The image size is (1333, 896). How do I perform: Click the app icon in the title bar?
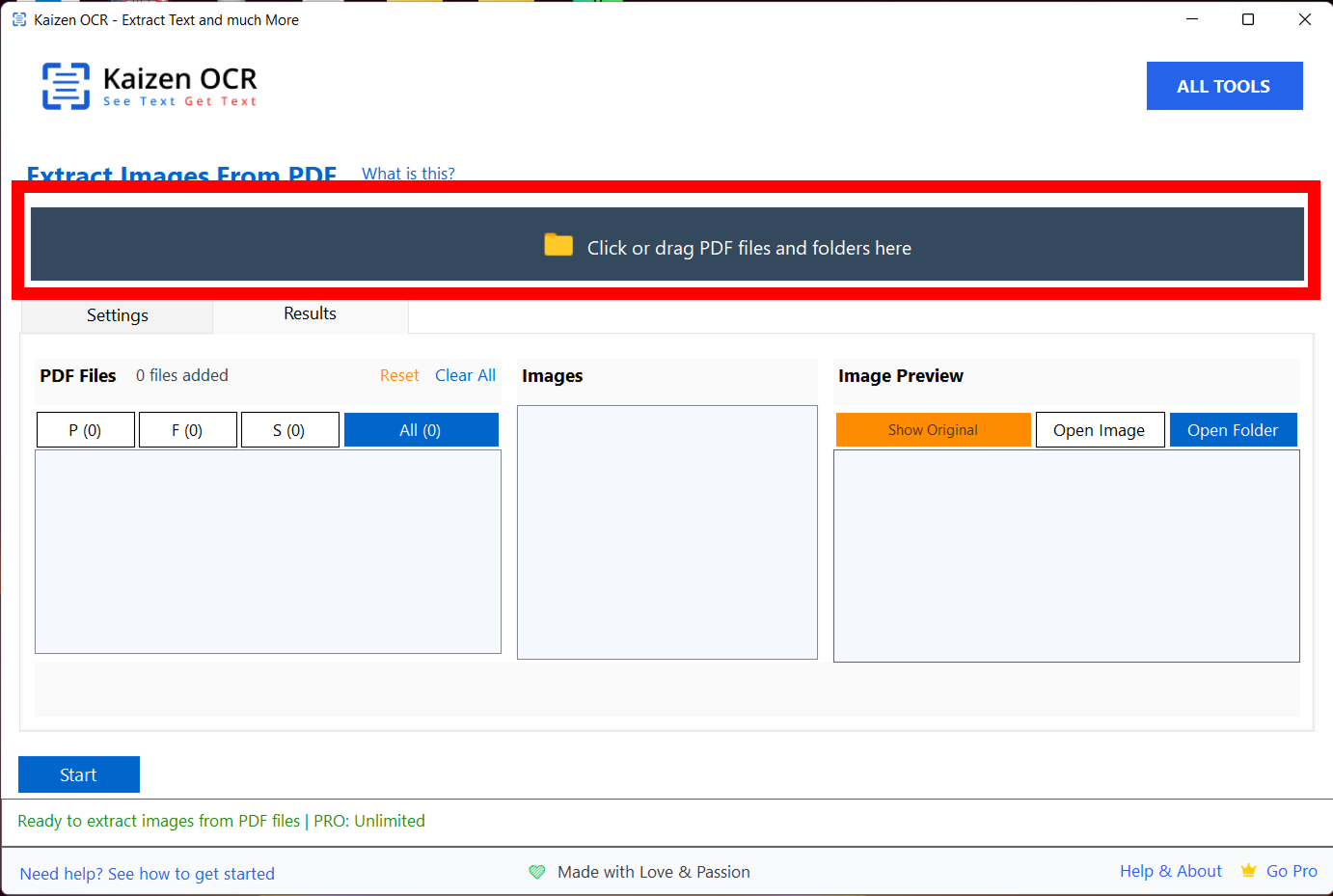click(x=19, y=19)
